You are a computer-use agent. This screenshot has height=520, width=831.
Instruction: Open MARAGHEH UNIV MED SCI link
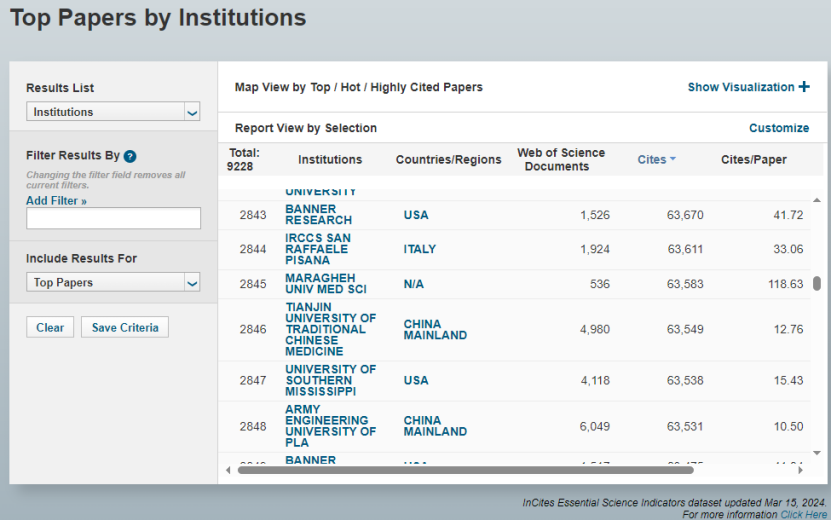coord(326,284)
